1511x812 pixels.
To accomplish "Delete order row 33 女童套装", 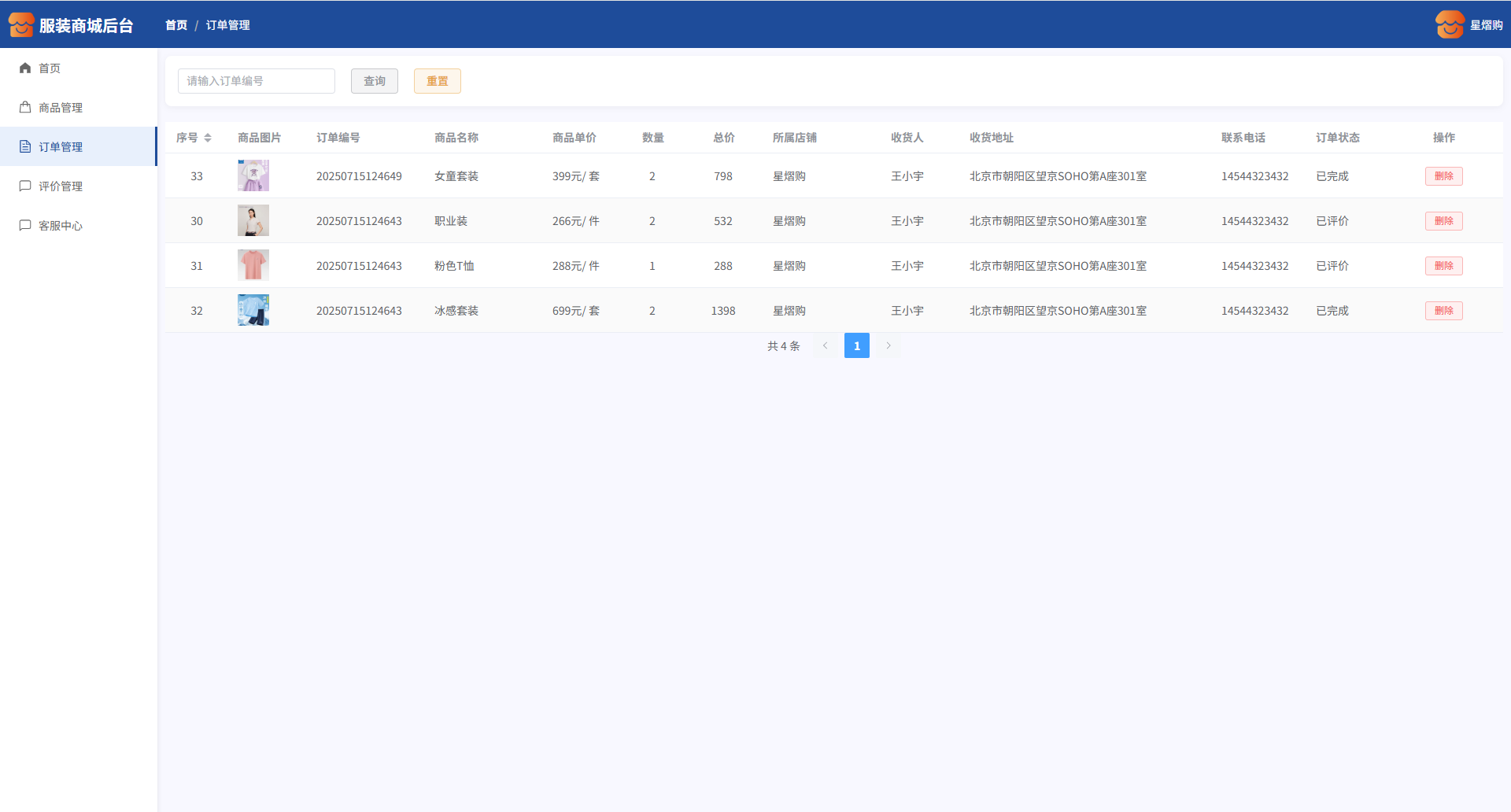I will pos(1443,176).
